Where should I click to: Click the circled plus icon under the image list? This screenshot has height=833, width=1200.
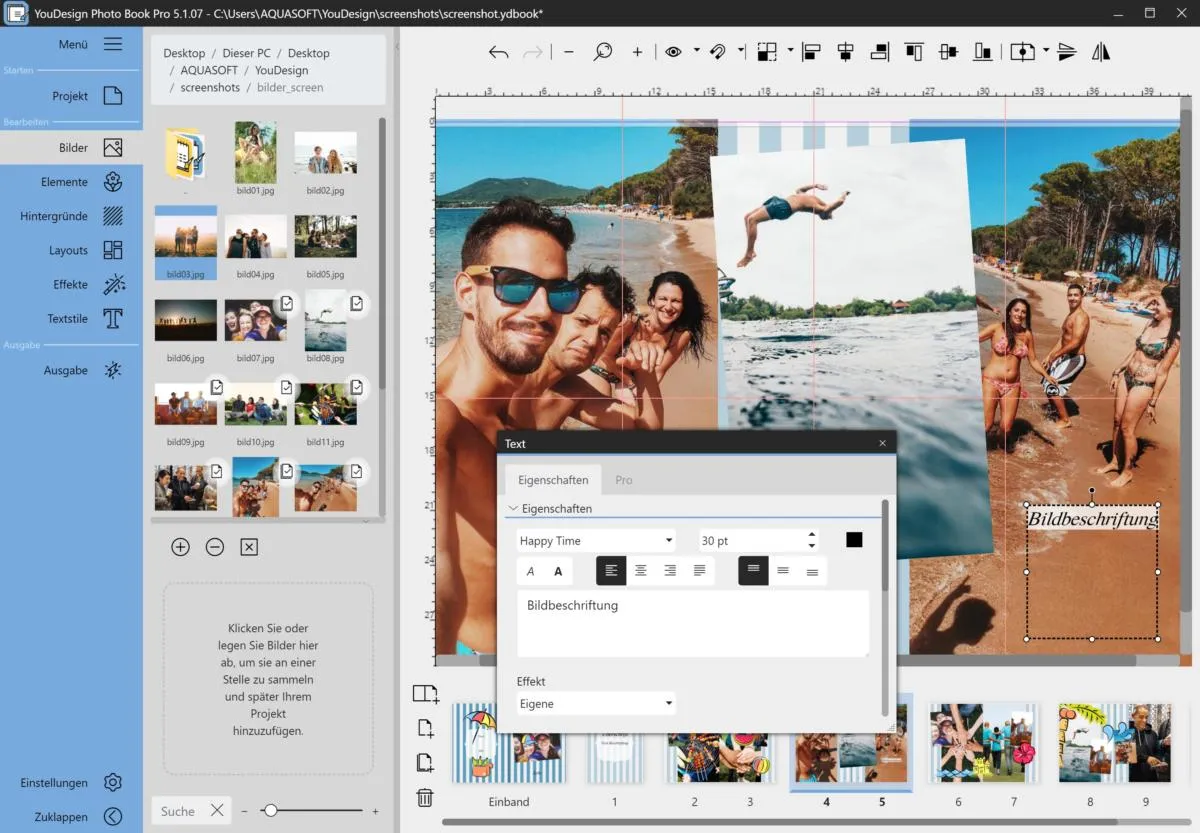pyautogui.click(x=180, y=547)
